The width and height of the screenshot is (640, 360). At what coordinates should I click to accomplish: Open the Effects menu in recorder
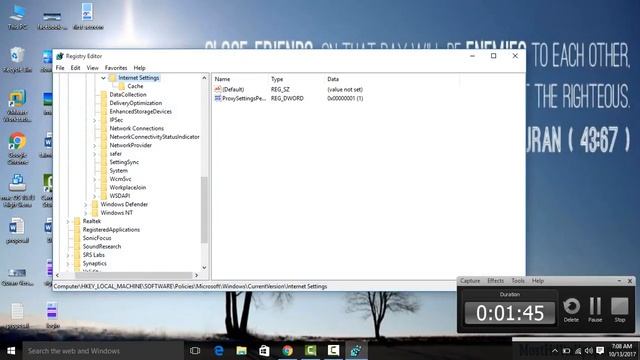(x=496, y=281)
